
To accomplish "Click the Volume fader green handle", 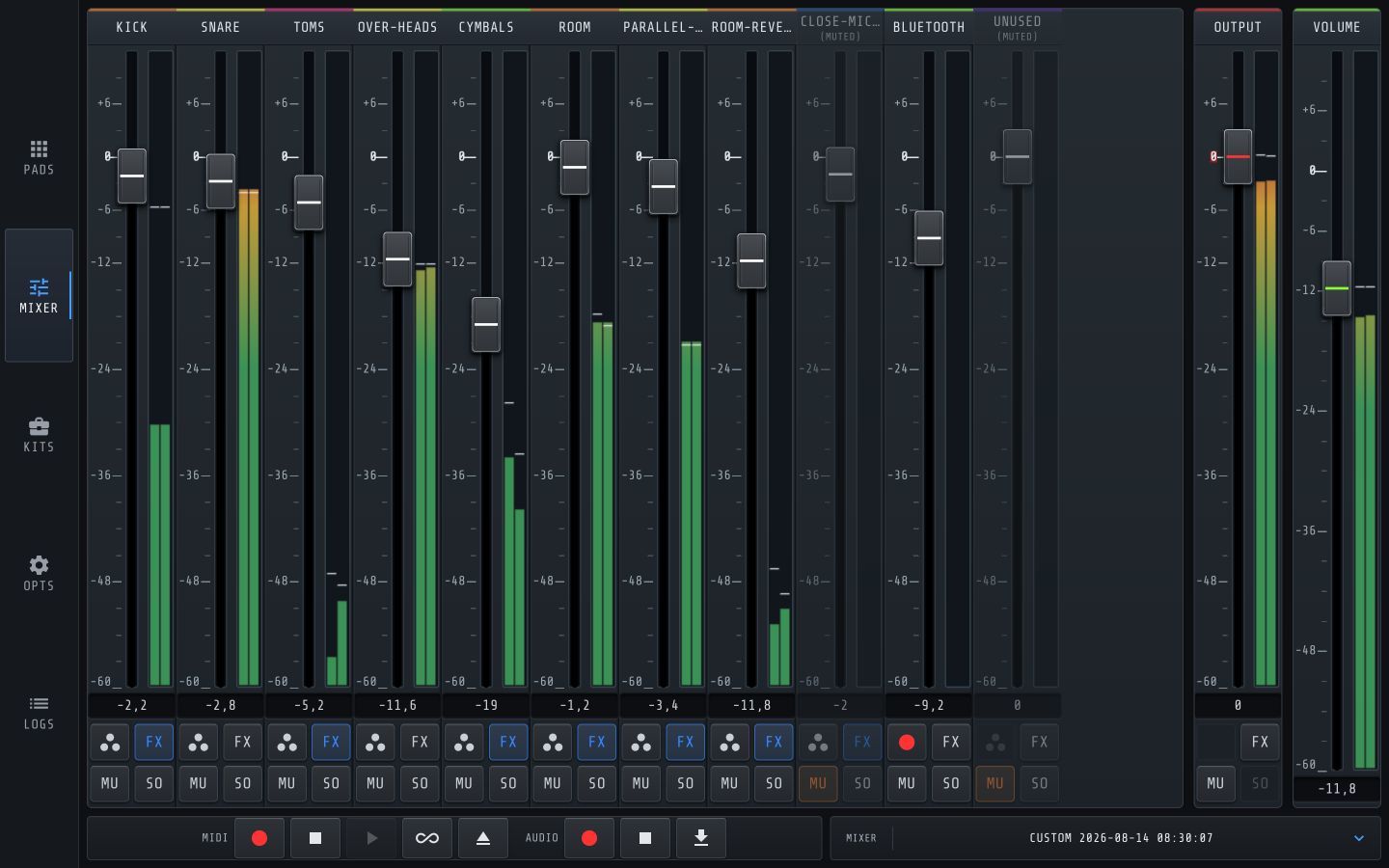I will [x=1337, y=288].
